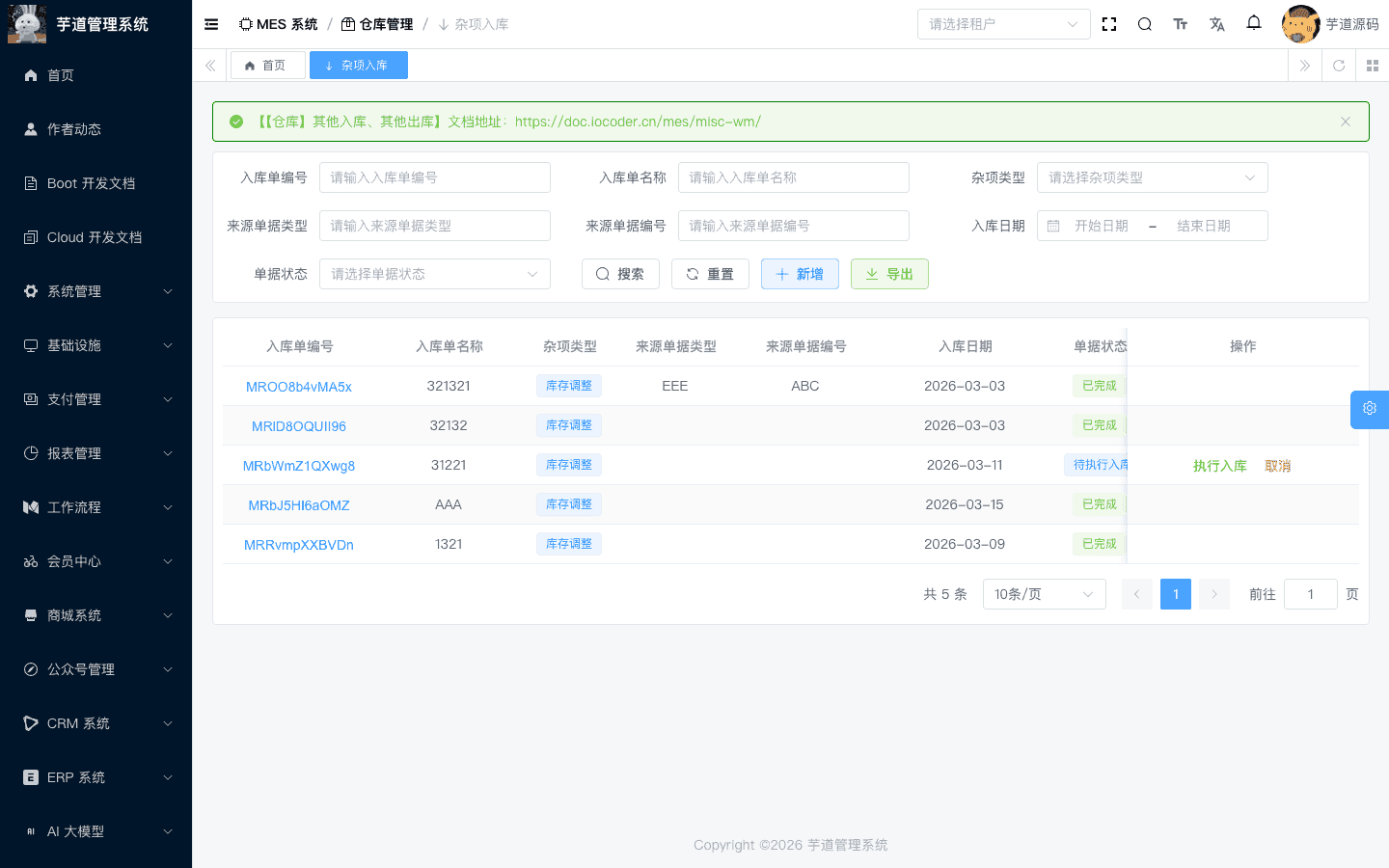The height and width of the screenshot is (868, 1389).
Task: Enter fullscreen mode
Action: coord(1108,23)
